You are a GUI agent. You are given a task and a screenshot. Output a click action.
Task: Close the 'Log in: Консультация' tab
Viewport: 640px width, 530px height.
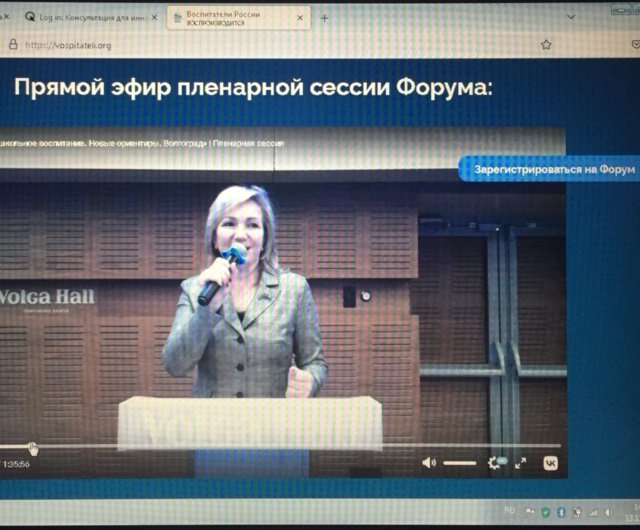tap(154, 18)
